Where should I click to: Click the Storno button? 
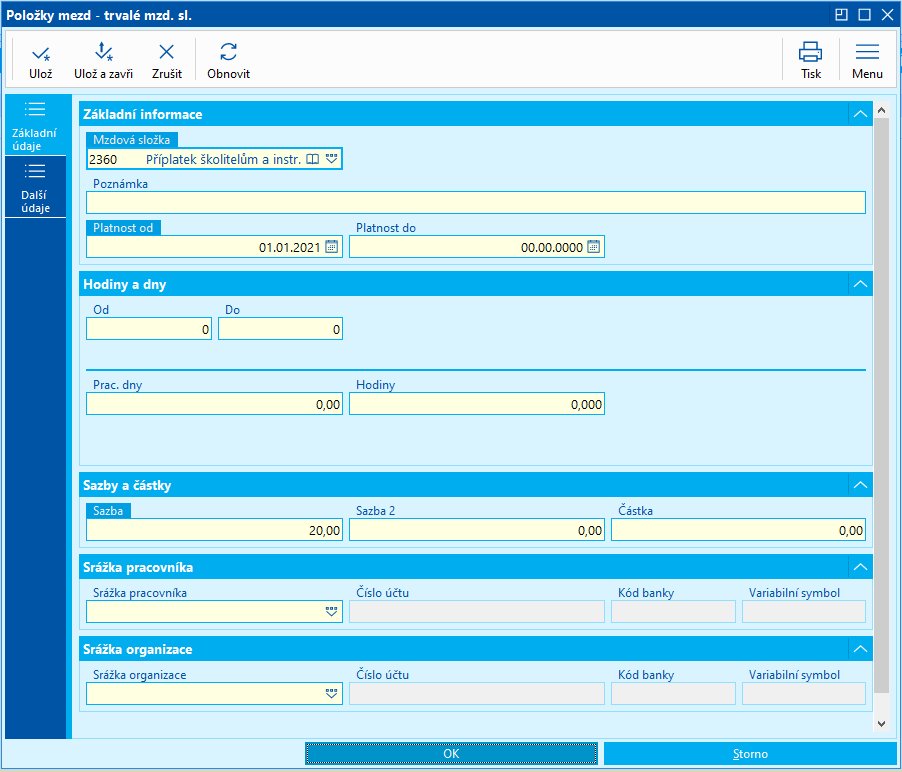pyautogui.click(x=750, y=754)
